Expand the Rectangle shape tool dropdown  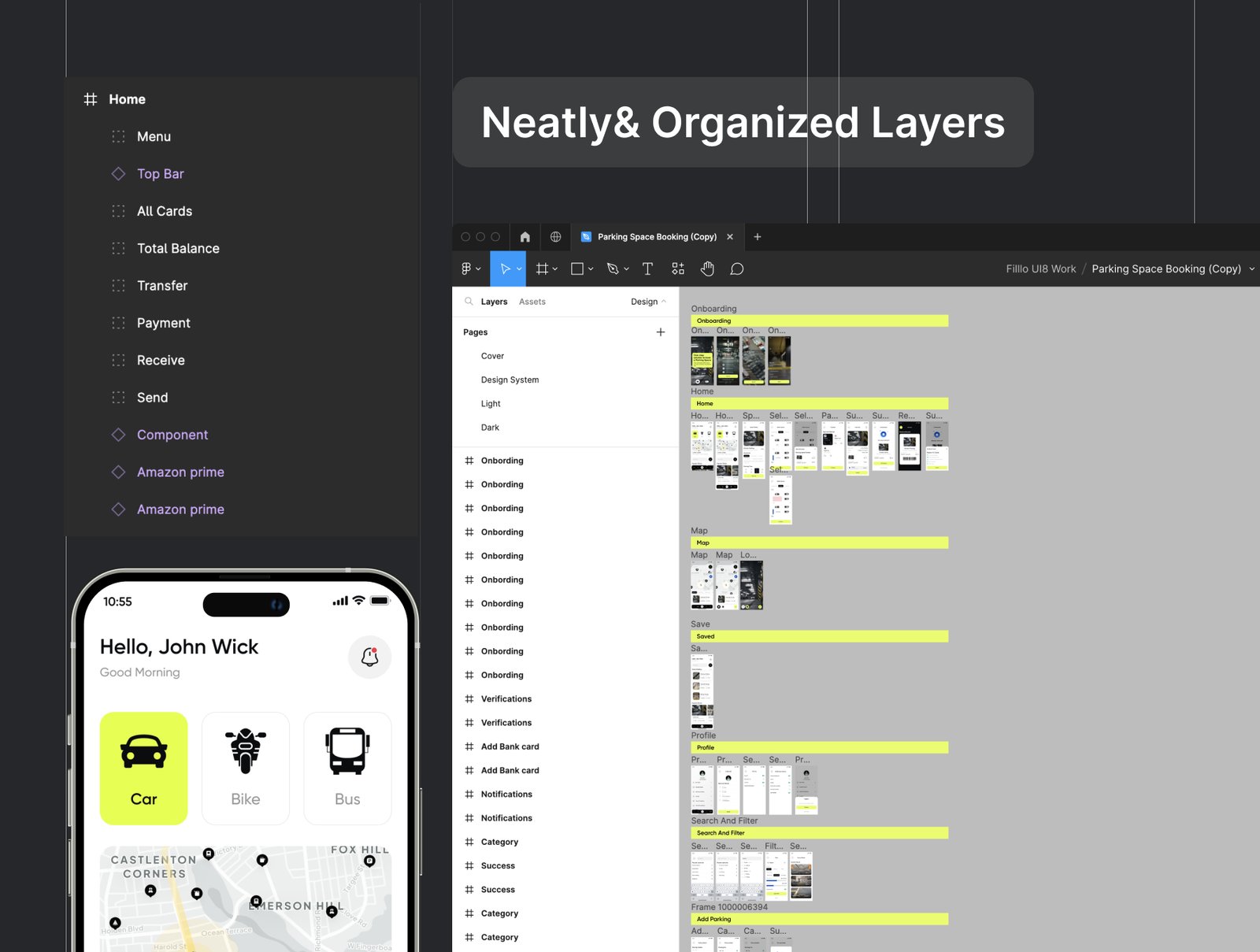(591, 269)
